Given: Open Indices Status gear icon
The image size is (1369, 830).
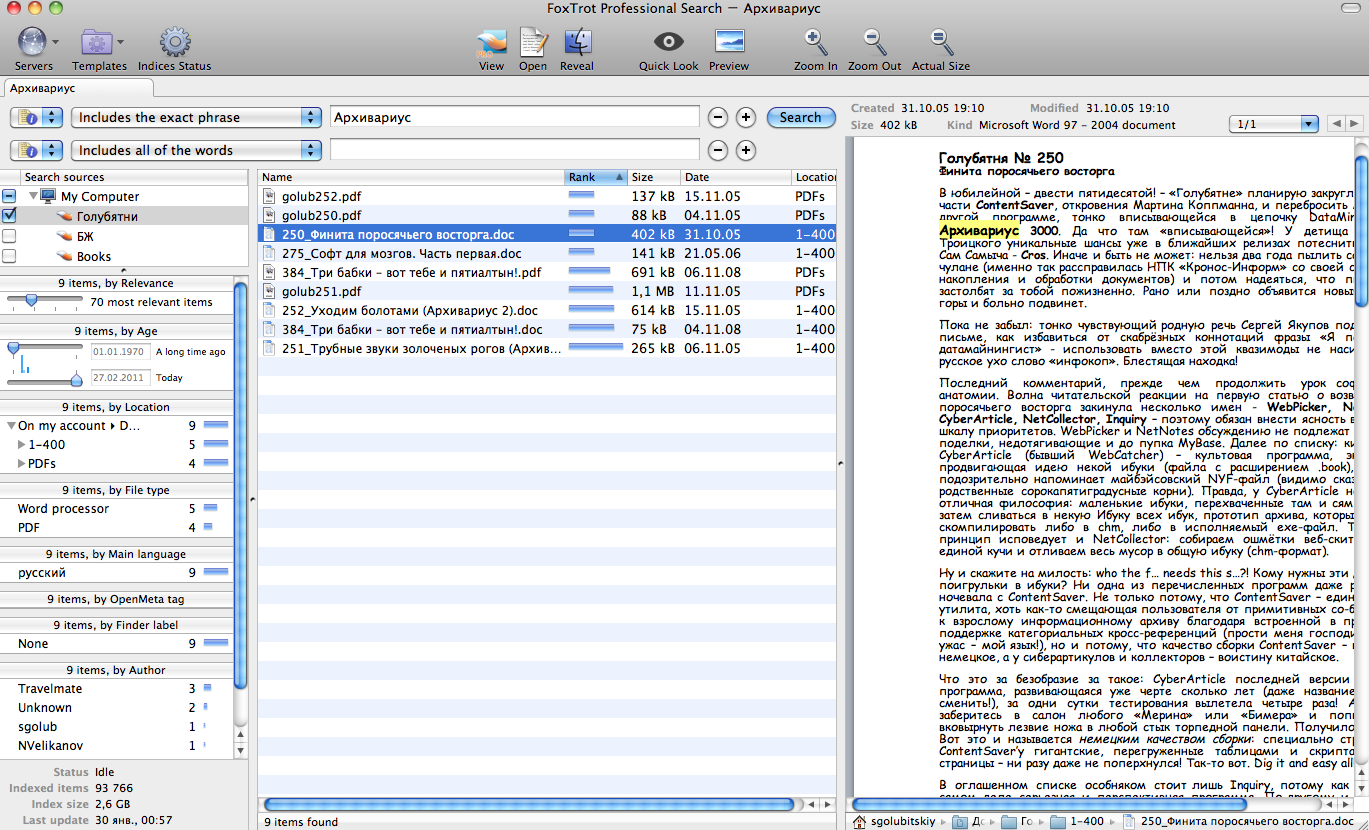Looking at the screenshot, I should click(x=175, y=43).
